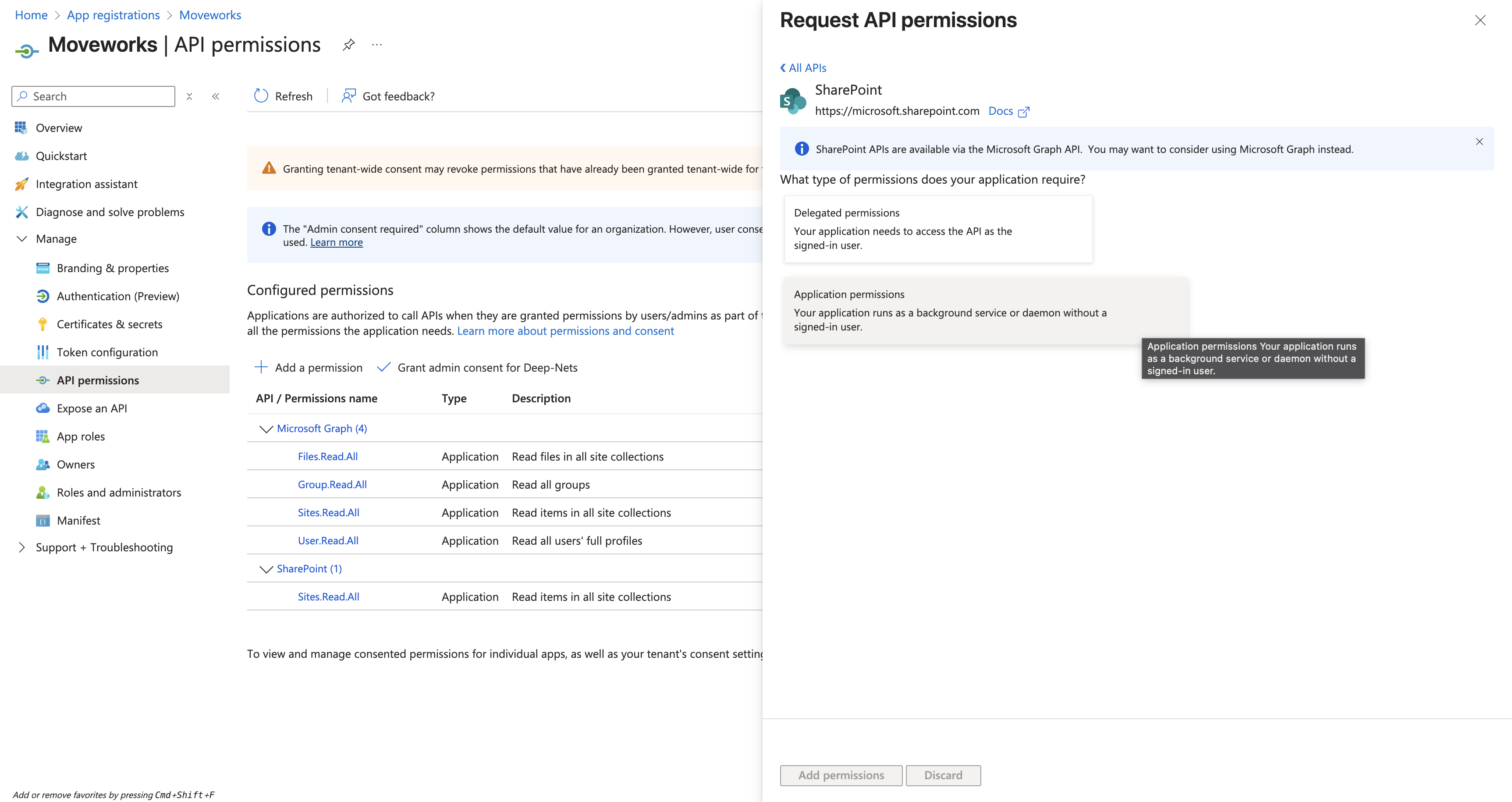
Task: Go to Expose an API page
Action: pos(92,408)
